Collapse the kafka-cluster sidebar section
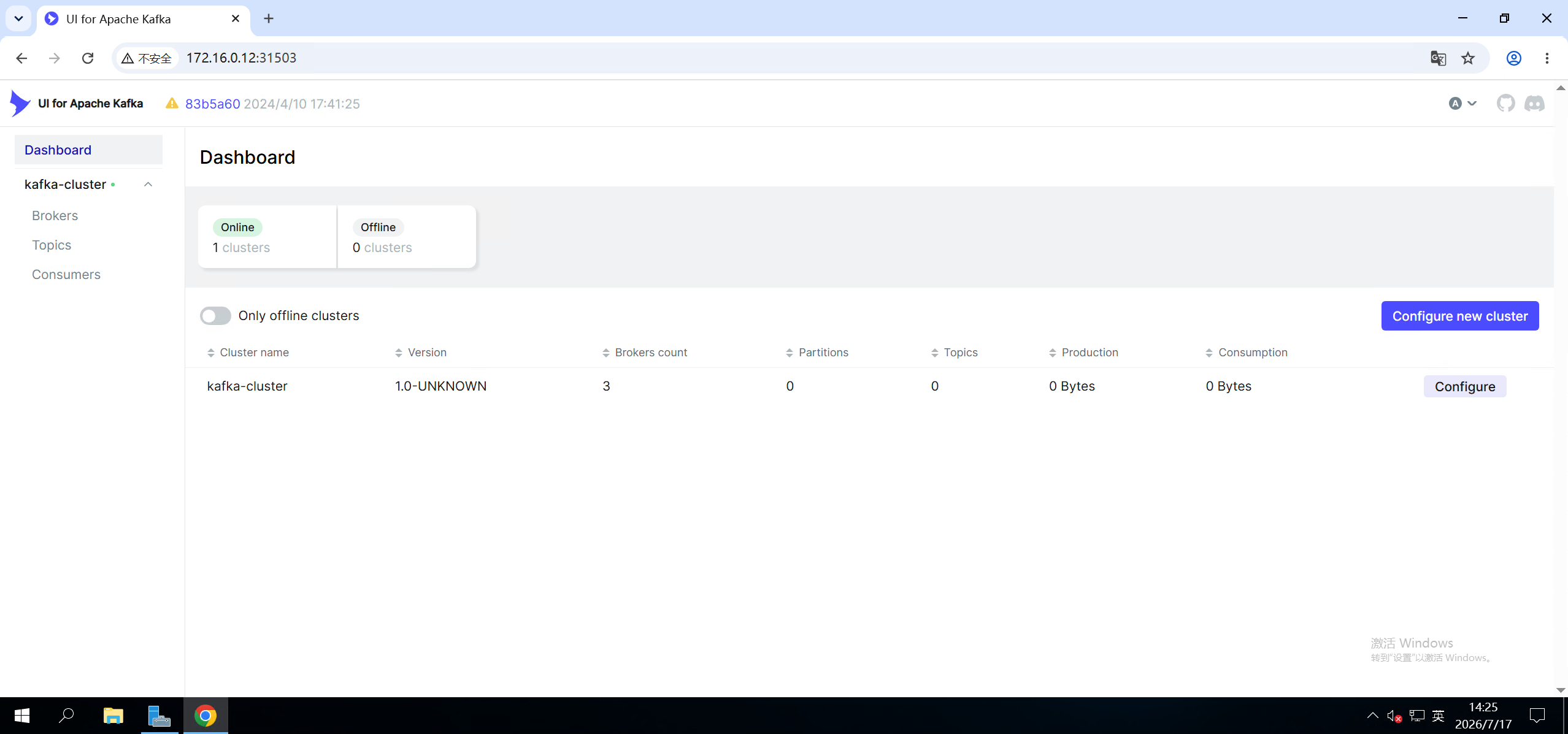Viewport: 1568px width, 734px height. 148,185
